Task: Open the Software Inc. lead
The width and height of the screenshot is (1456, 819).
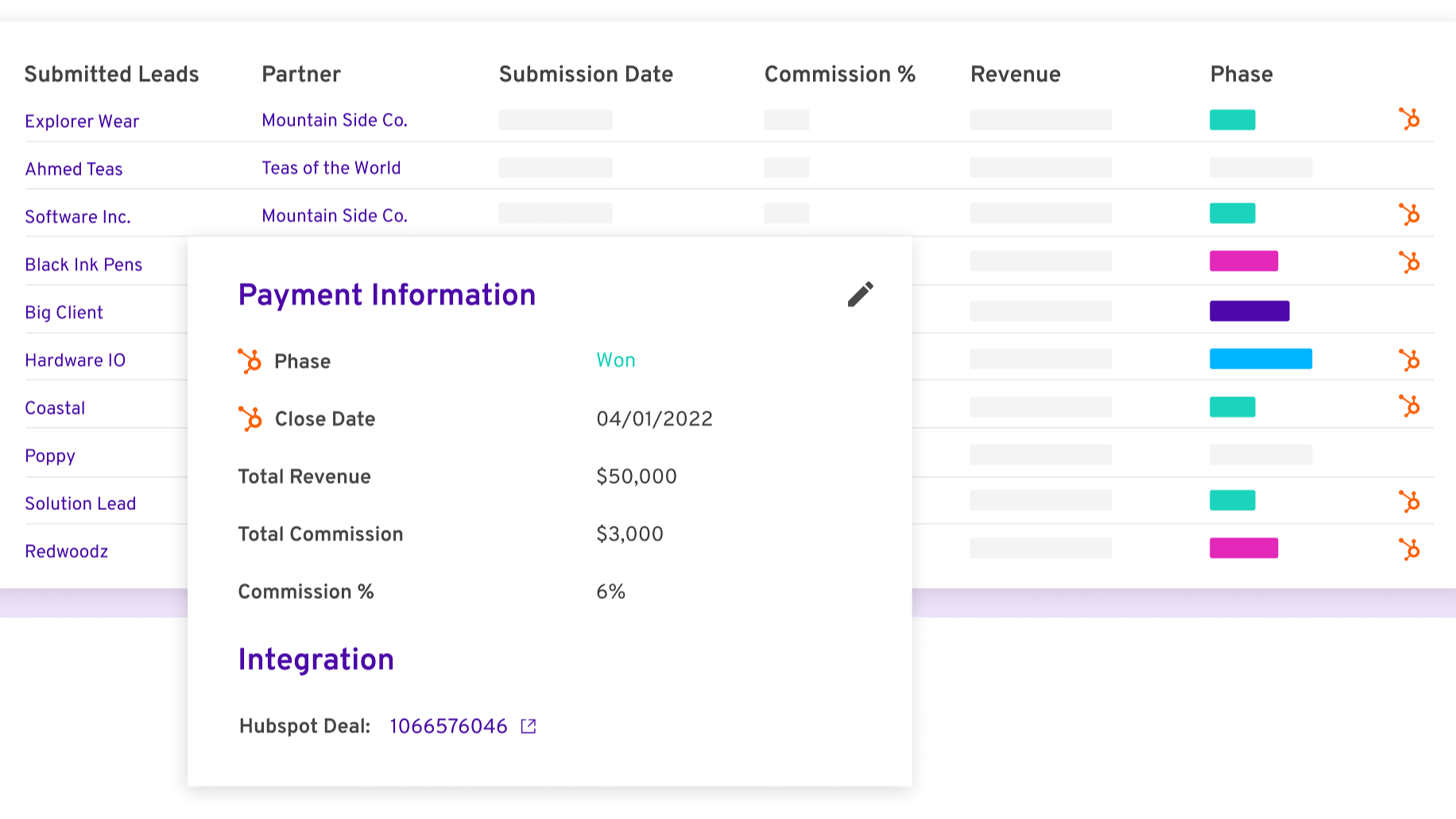Action: coord(78,217)
